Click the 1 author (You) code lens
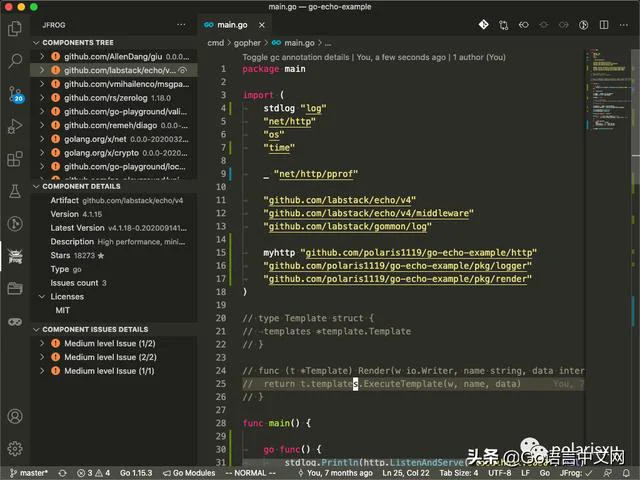The image size is (640, 480). pyautogui.click(x=479, y=57)
